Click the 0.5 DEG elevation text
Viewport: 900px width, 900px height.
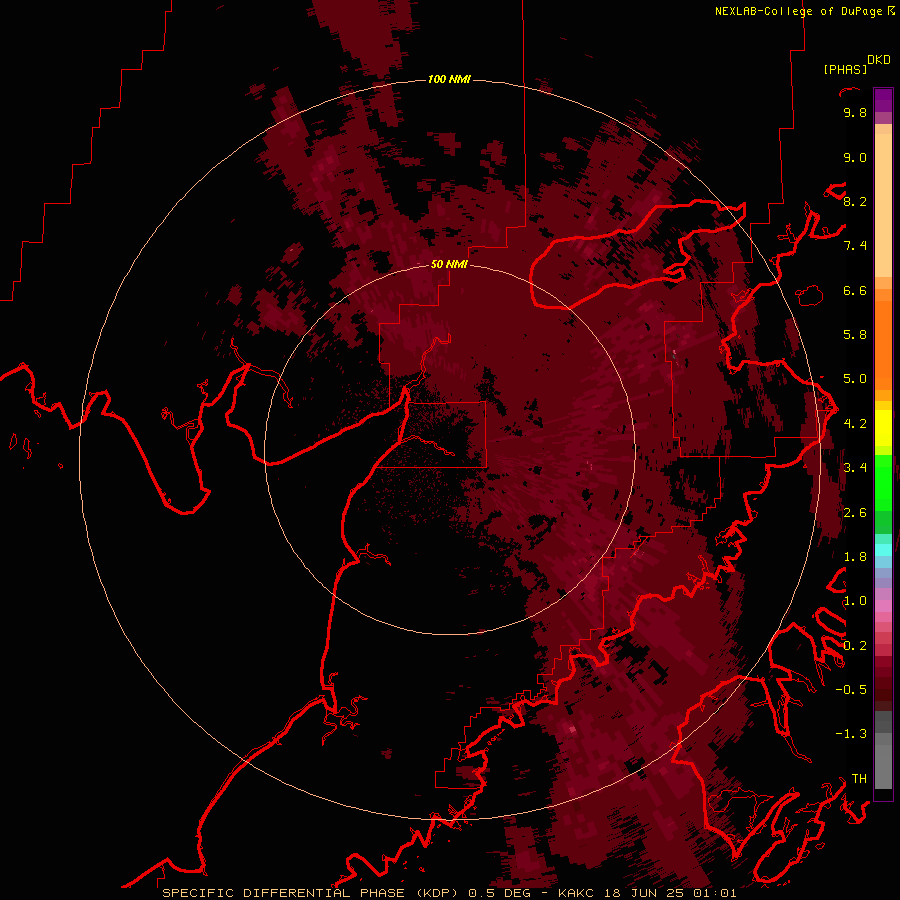coord(499,893)
